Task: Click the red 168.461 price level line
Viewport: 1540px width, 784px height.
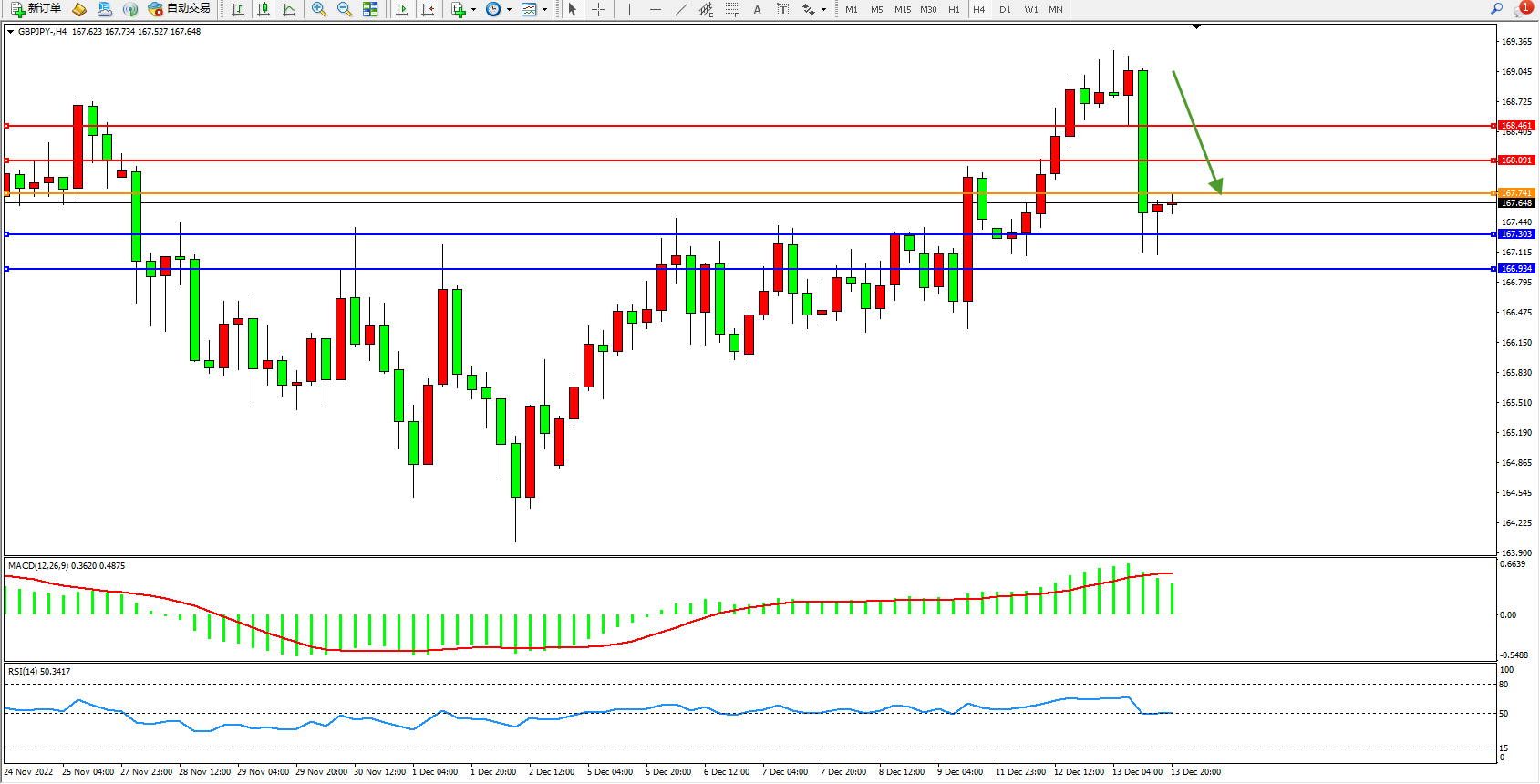Action: pos(729,126)
